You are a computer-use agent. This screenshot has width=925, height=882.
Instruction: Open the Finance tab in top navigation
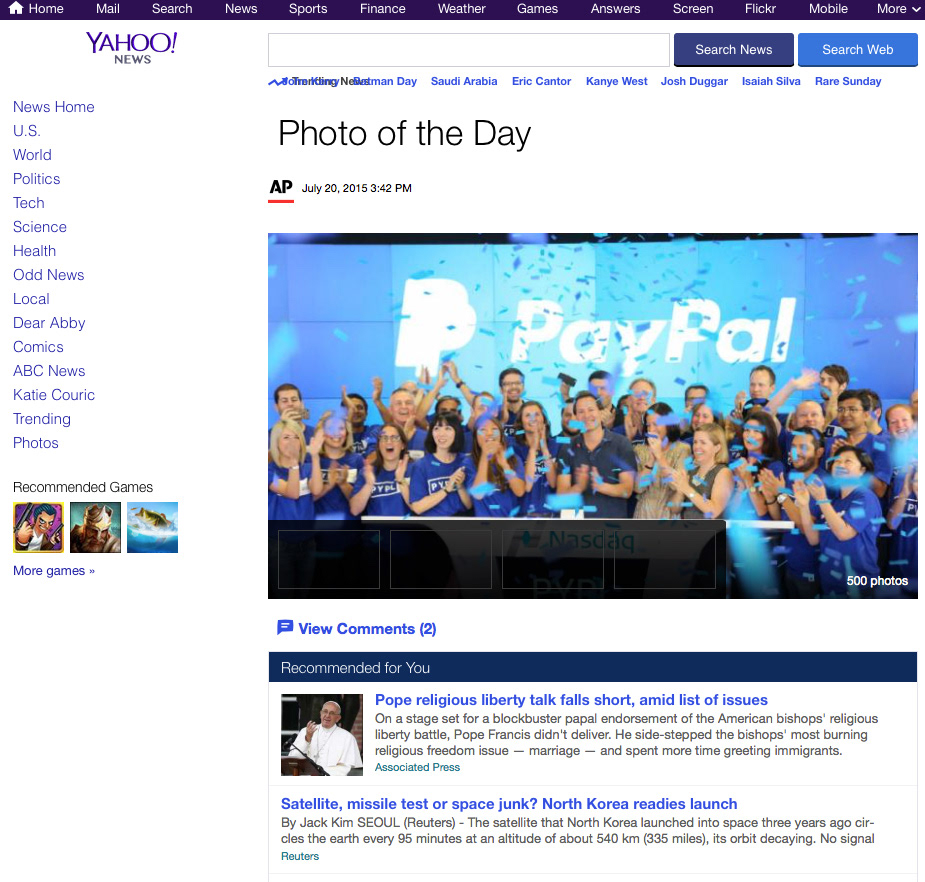coord(382,9)
